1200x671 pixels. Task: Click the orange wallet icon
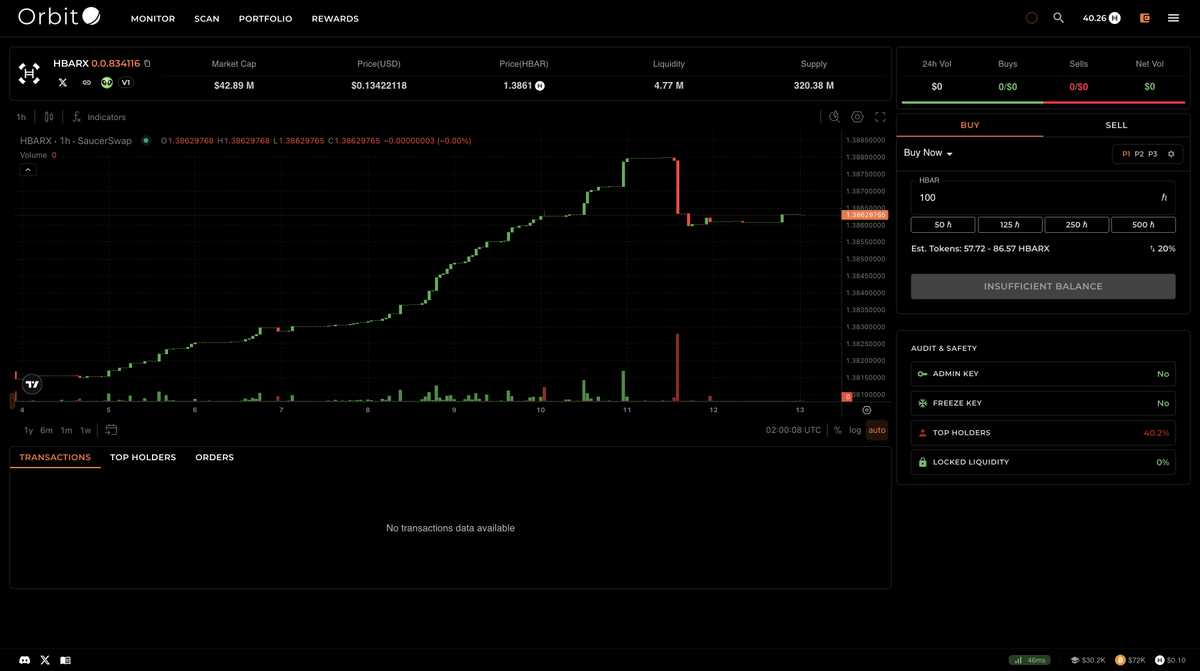pyautogui.click(x=1146, y=18)
